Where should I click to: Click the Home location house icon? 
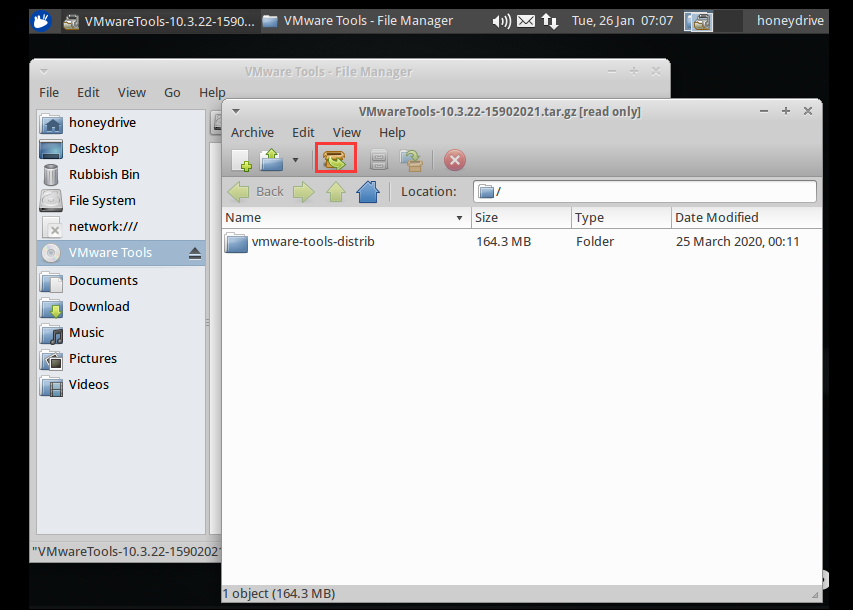click(368, 192)
